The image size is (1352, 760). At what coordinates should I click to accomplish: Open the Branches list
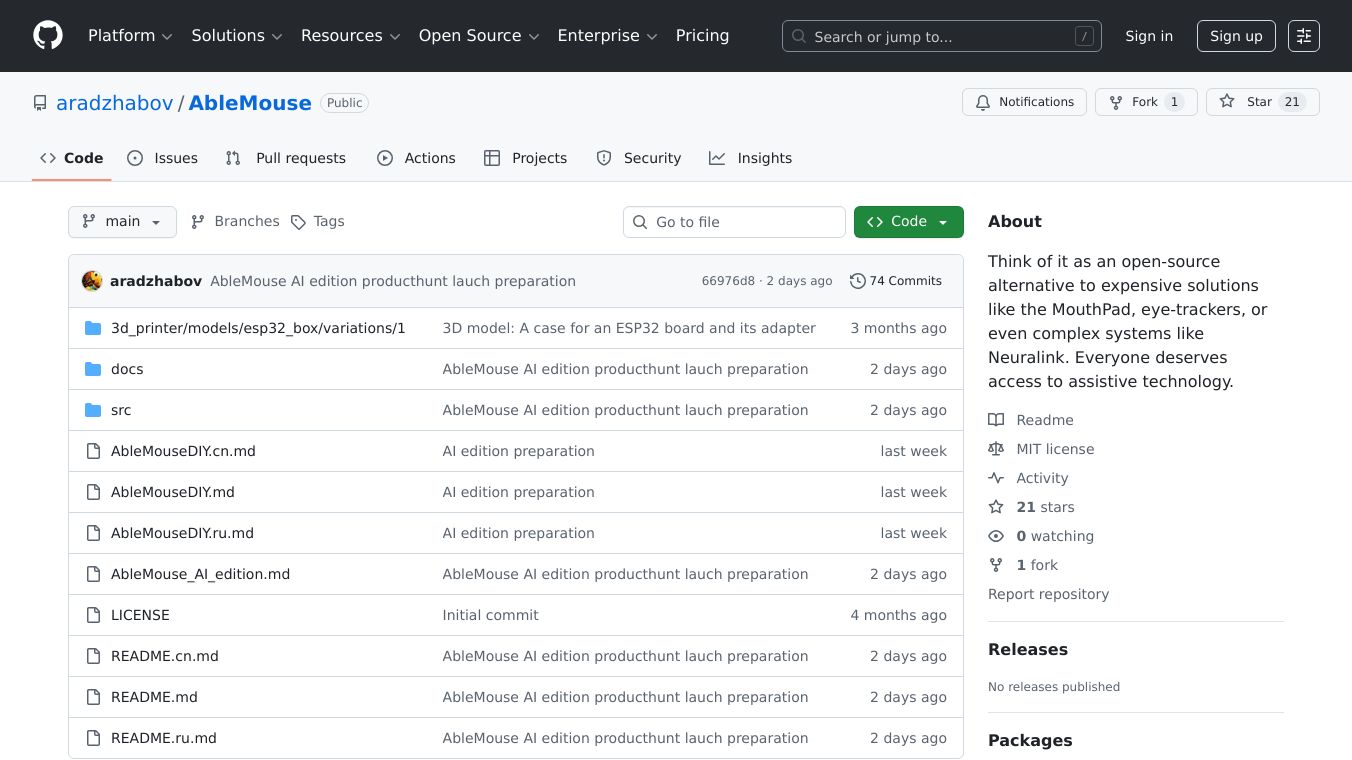click(236, 222)
